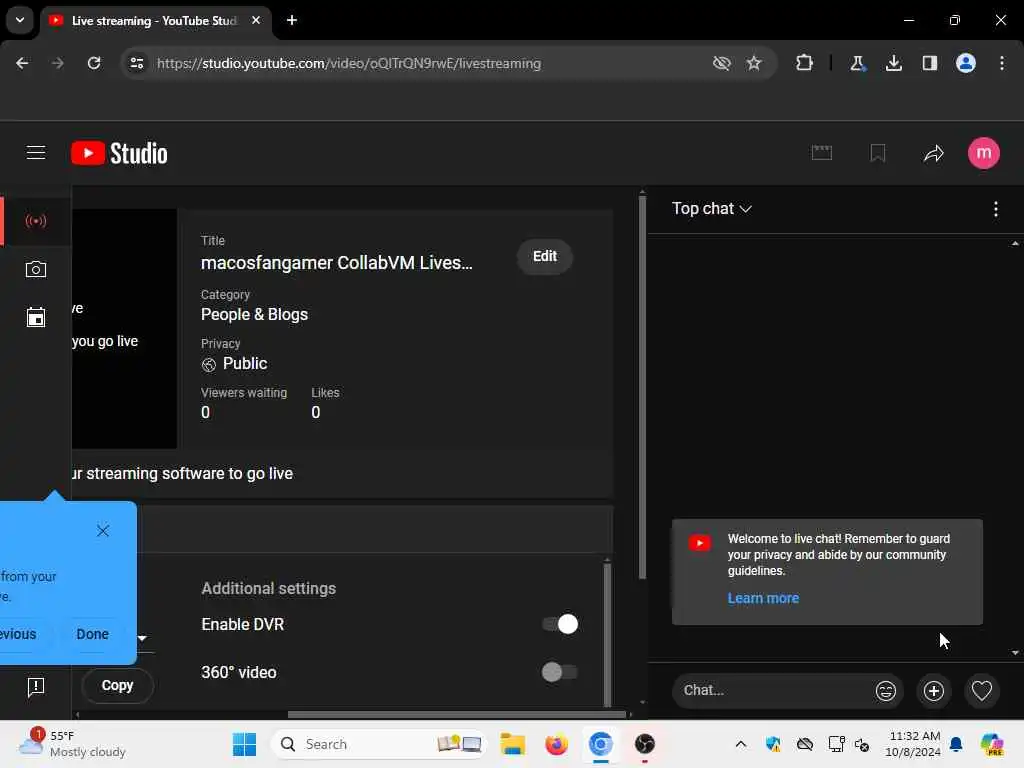The height and width of the screenshot is (768, 1024).
Task: Click the Windows taskbar Search box
Action: (x=379, y=744)
